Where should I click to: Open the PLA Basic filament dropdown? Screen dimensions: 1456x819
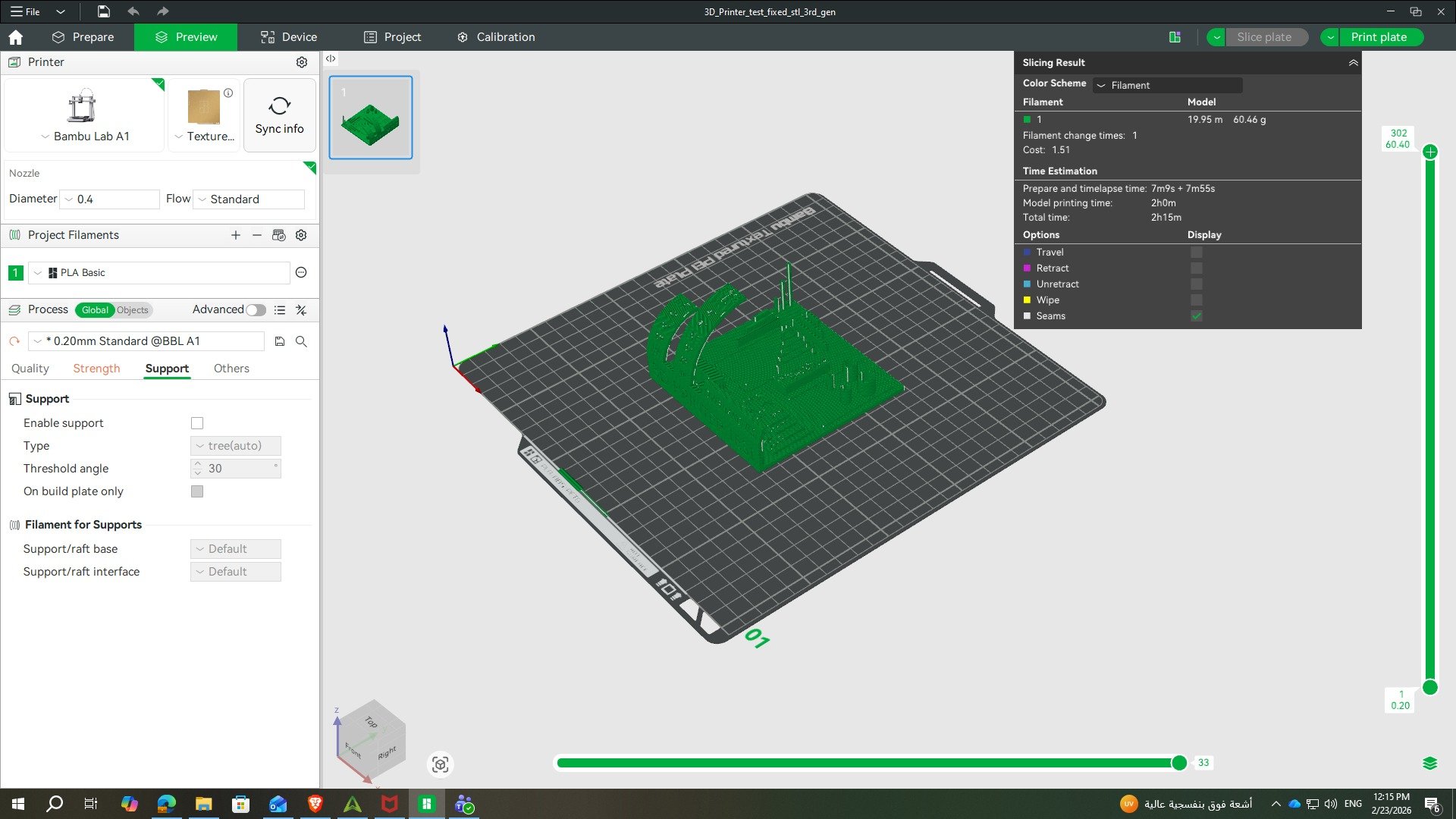click(159, 273)
